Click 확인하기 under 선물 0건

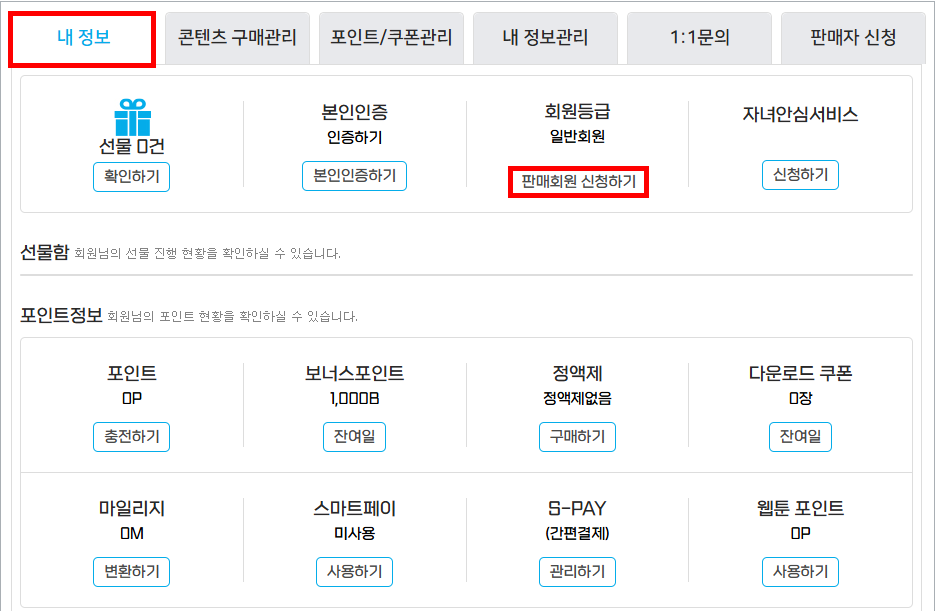click(x=131, y=177)
